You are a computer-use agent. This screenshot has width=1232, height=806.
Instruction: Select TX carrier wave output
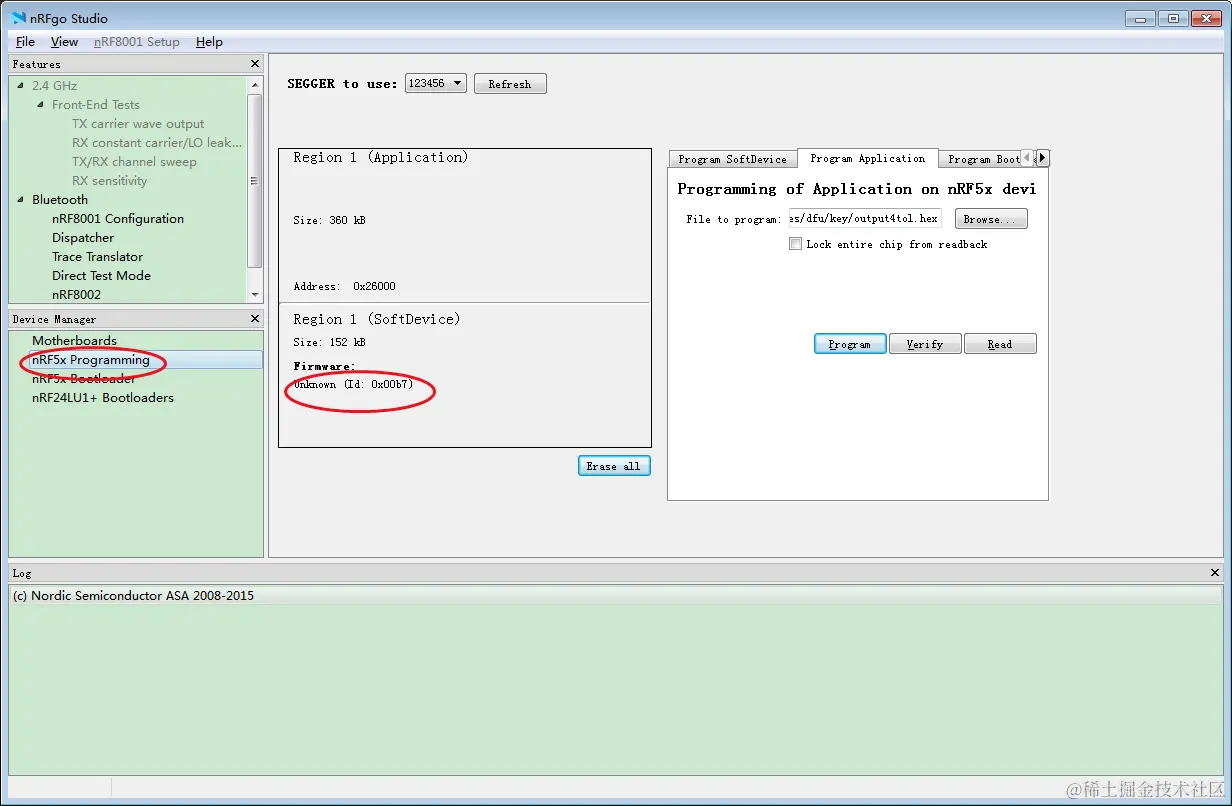[x=138, y=124]
